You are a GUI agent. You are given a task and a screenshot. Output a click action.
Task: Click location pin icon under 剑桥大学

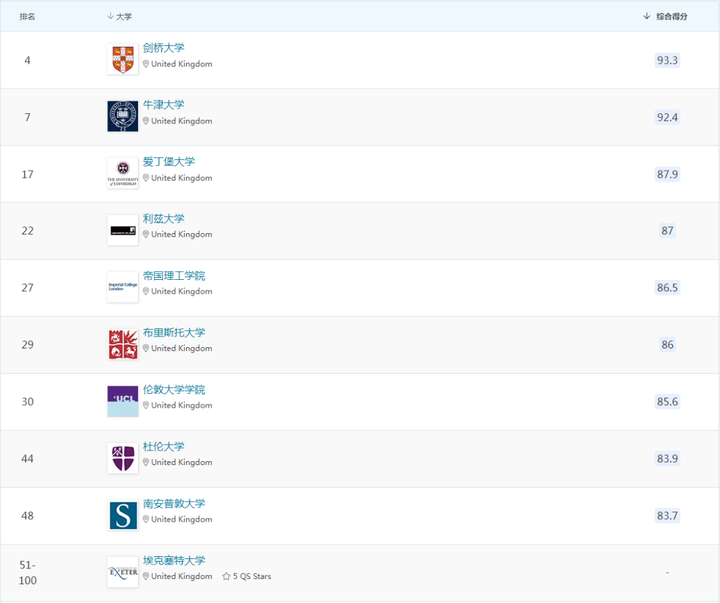(146, 64)
